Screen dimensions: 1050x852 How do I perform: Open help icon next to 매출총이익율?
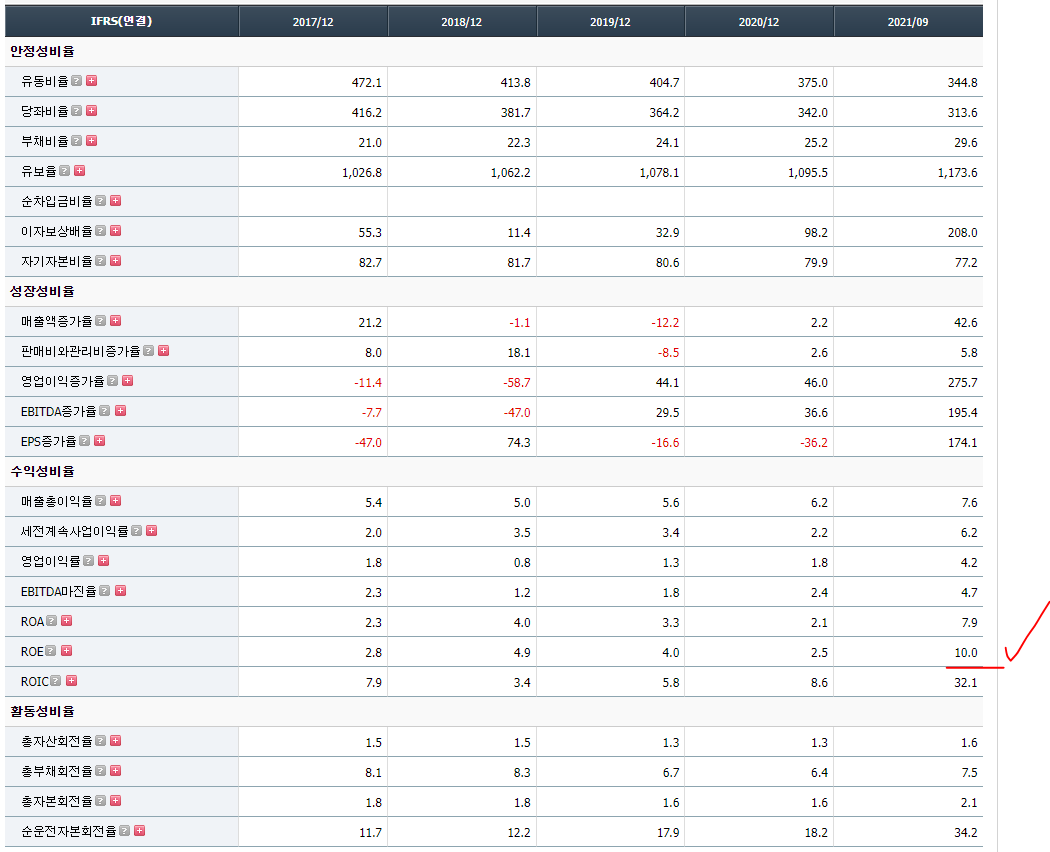click(100, 500)
